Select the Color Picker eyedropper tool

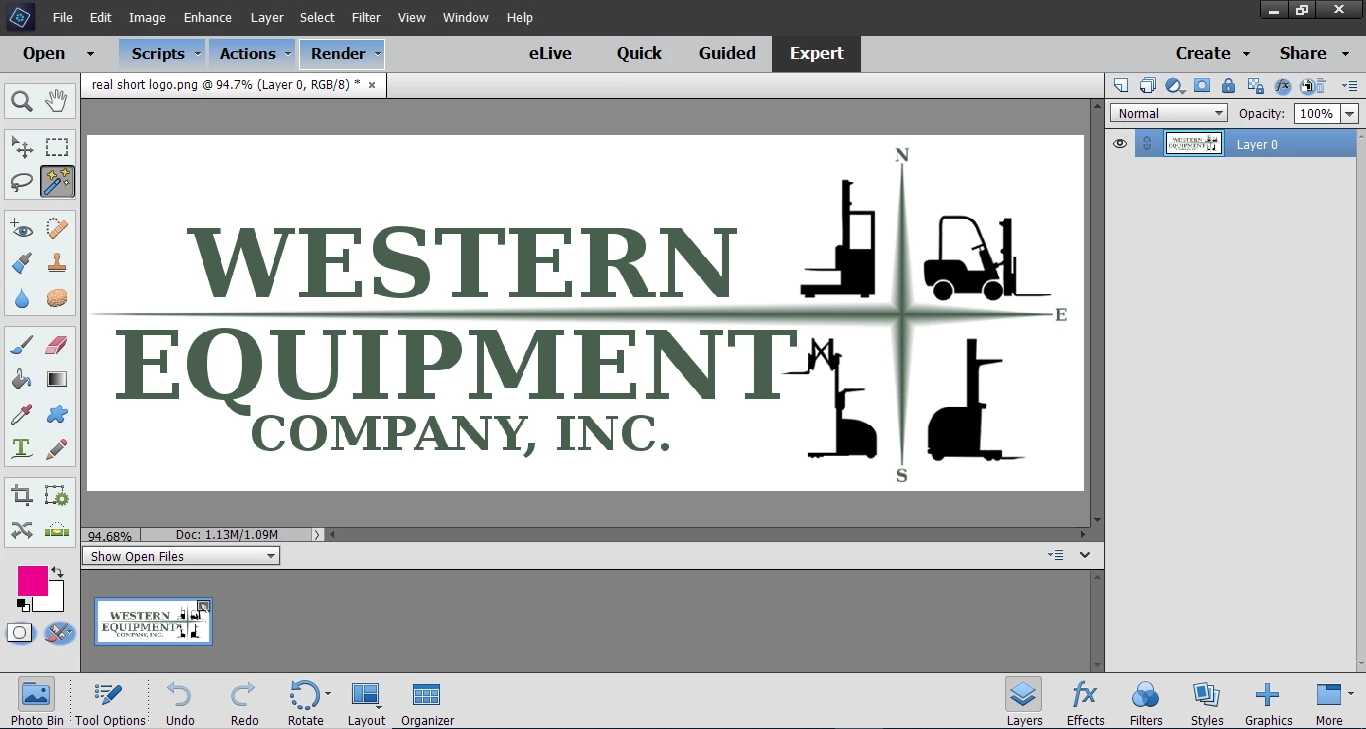22,414
